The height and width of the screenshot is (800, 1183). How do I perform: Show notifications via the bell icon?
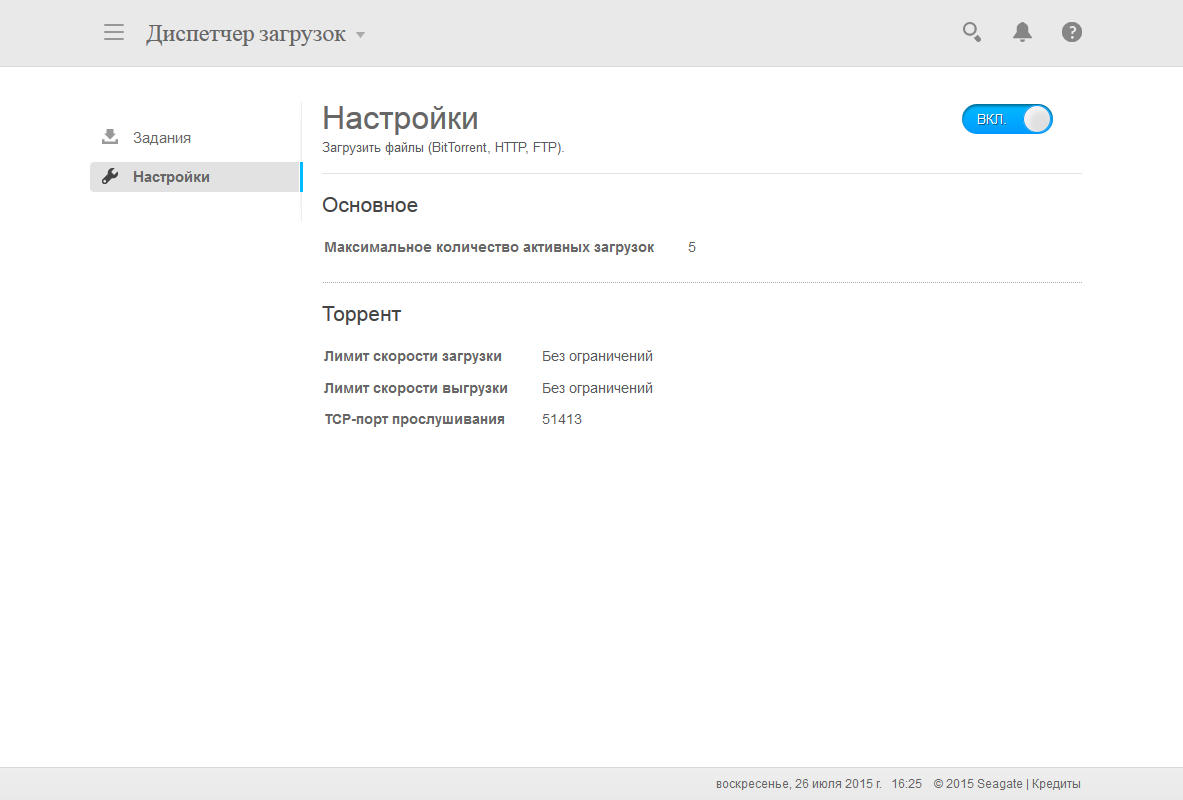(1022, 32)
